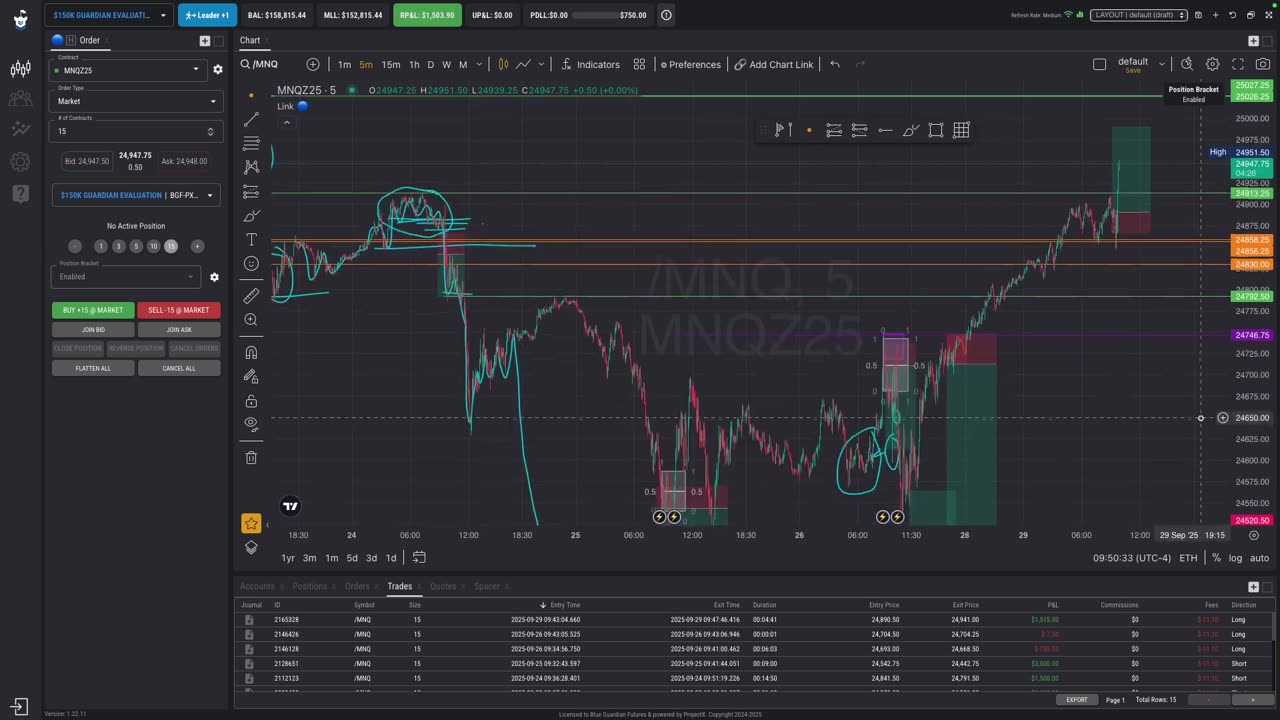
Task: Open the LAYOUT default (draft) selector
Action: coord(1139,15)
